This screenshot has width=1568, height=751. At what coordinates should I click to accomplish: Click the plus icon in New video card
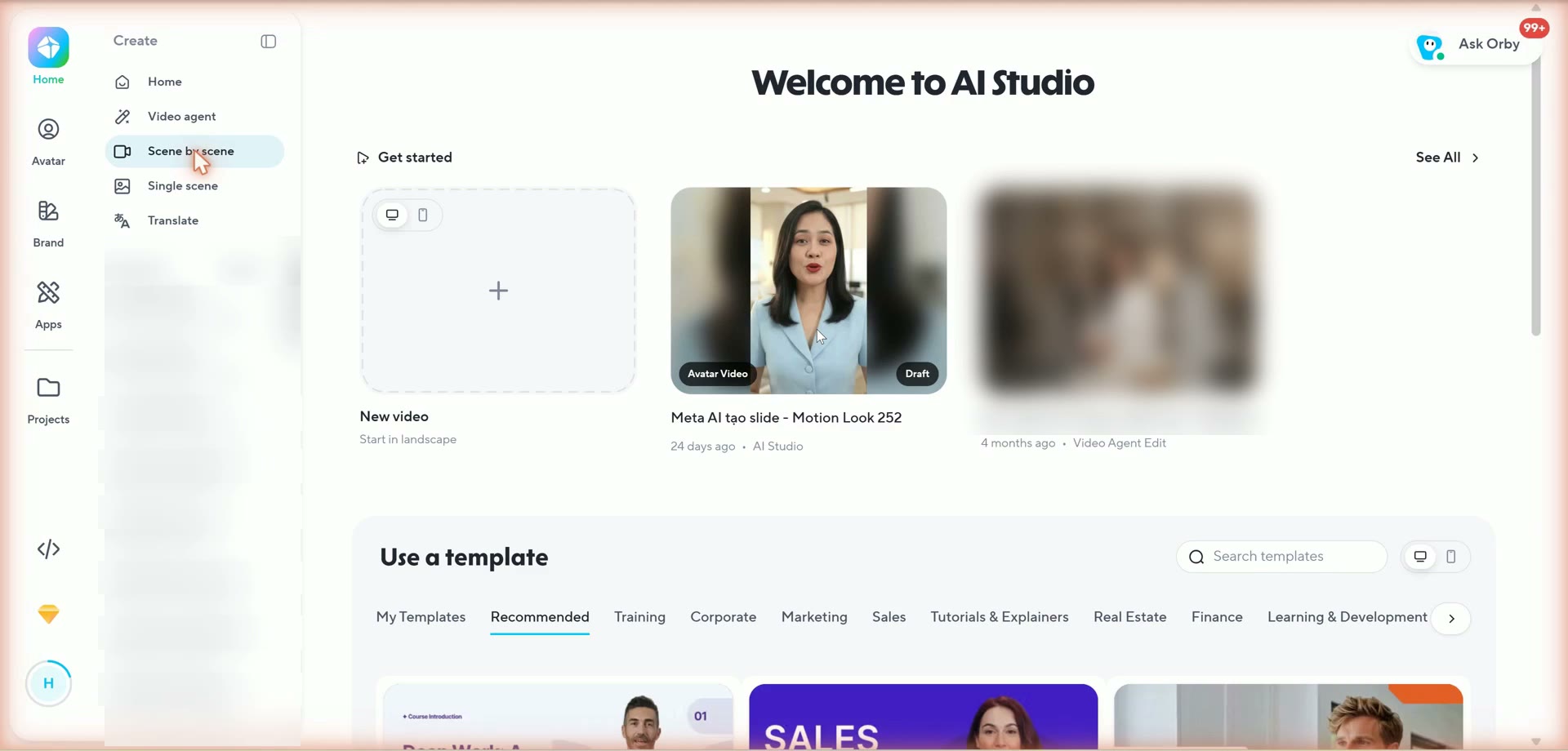[x=498, y=291]
